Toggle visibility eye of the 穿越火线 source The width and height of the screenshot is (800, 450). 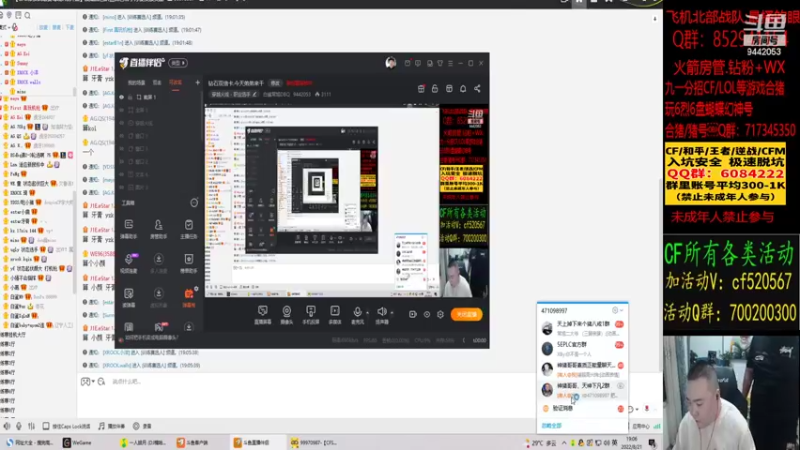[121, 123]
